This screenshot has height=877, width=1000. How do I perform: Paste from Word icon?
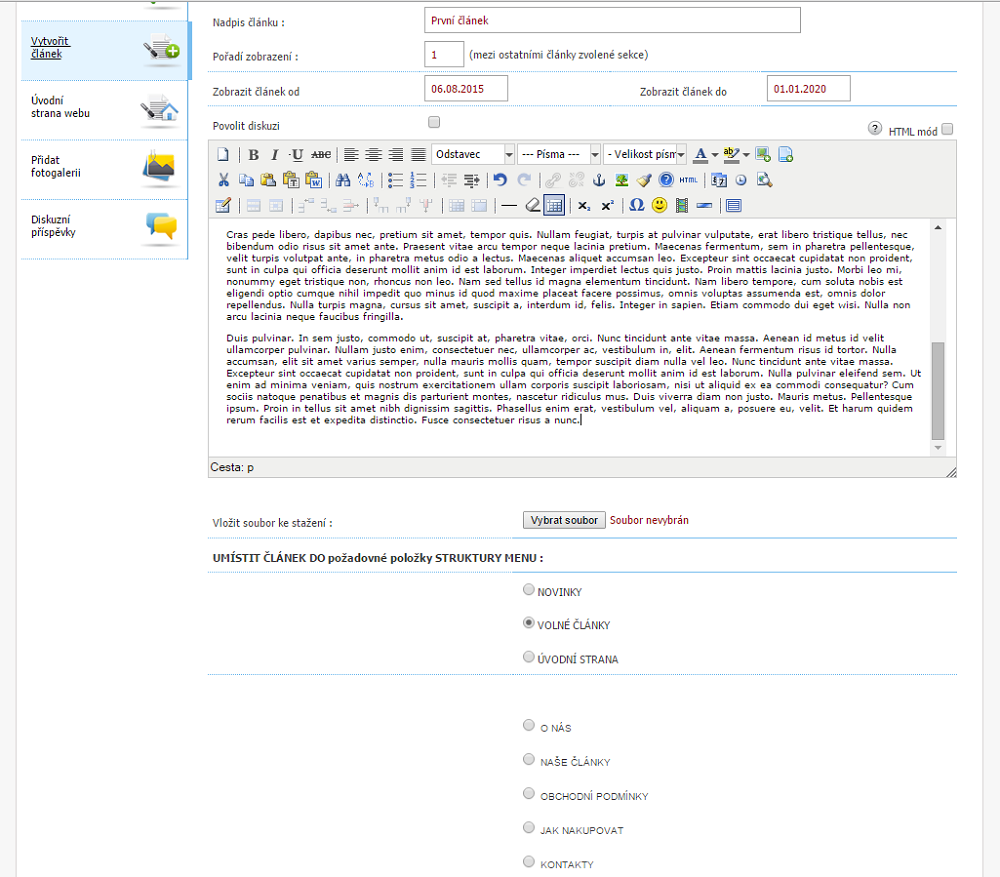[313, 180]
